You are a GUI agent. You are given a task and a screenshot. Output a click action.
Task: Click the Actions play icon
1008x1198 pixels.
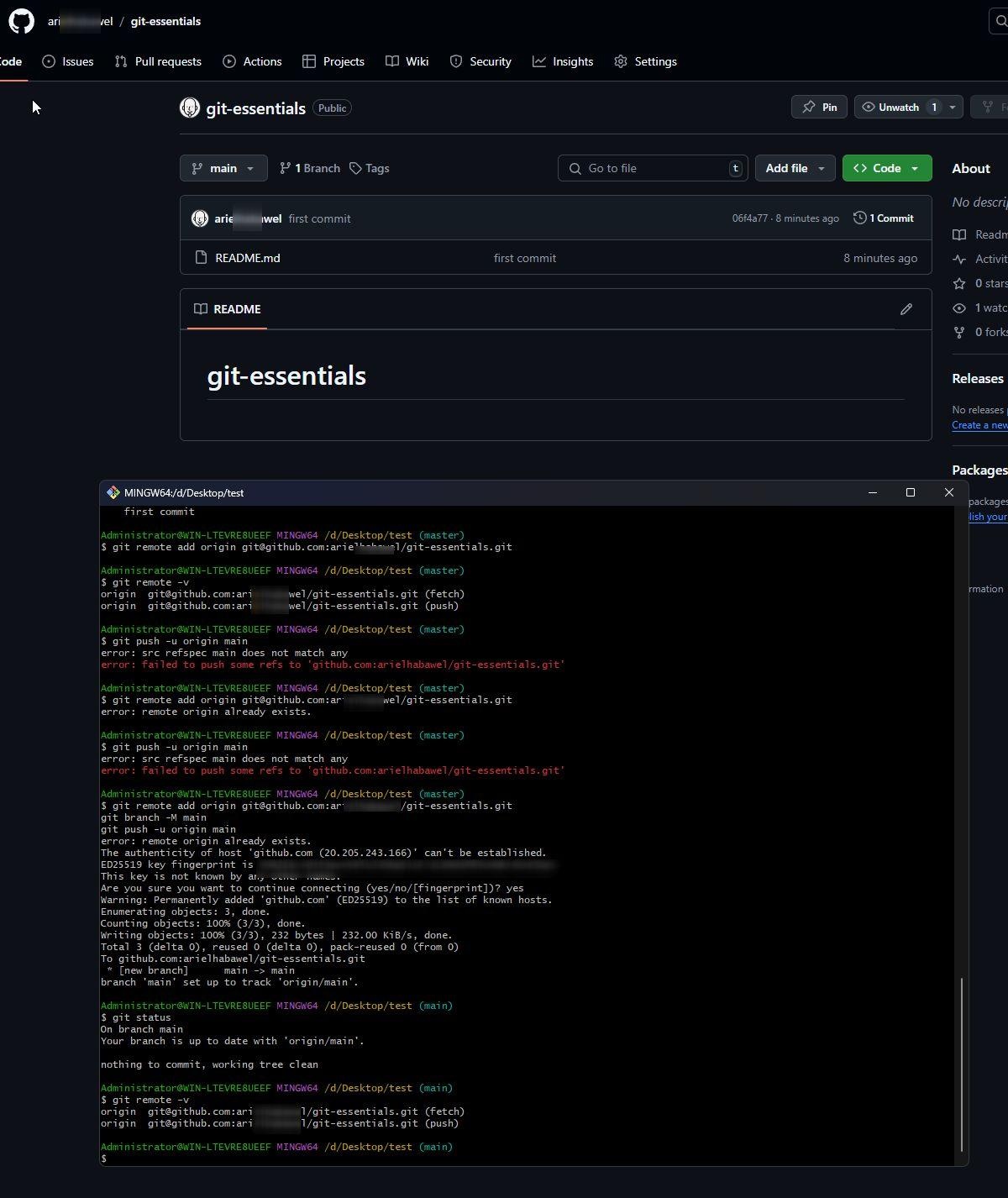tap(229, 61)
